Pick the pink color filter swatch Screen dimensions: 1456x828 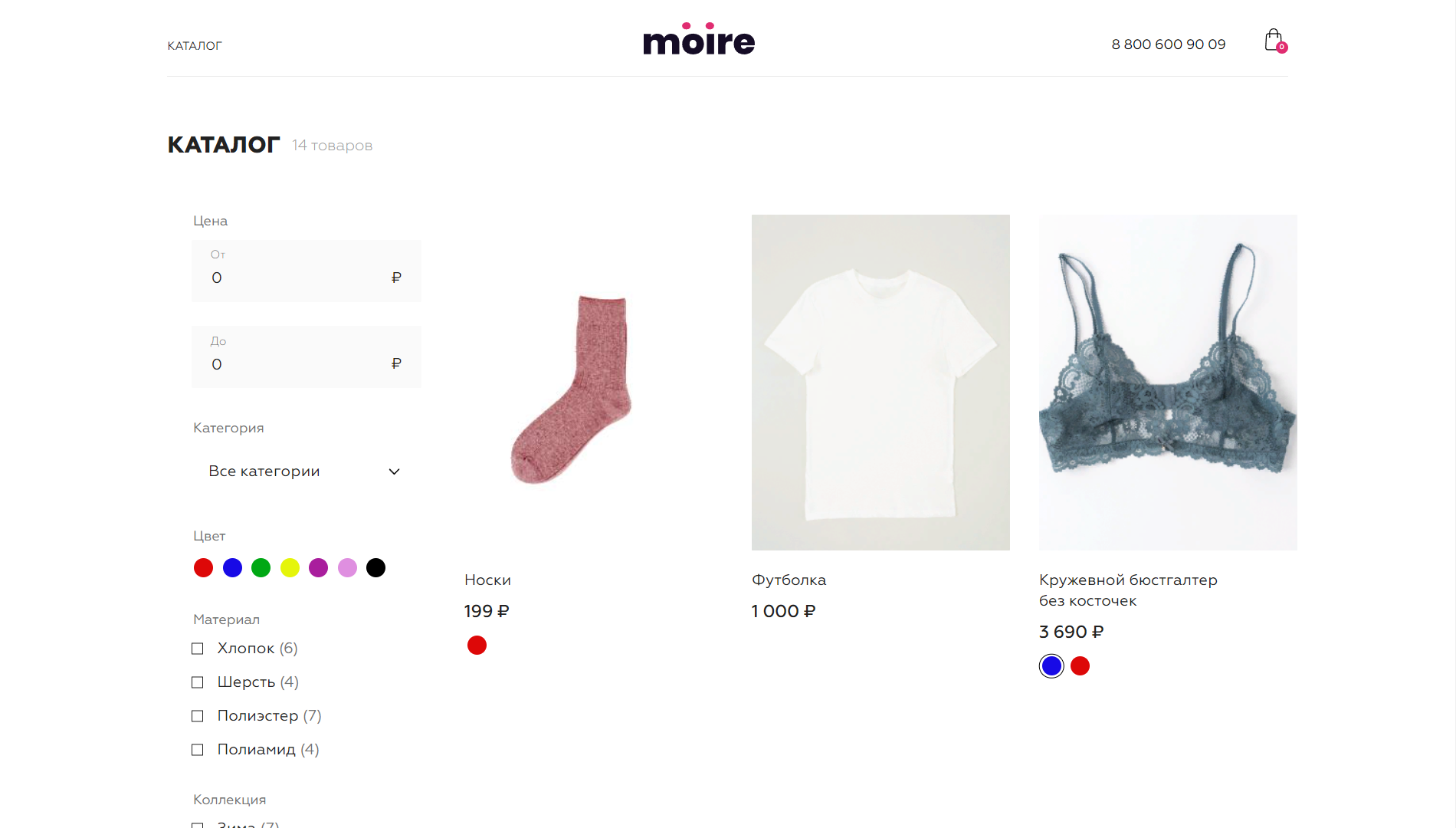point(347,567)
